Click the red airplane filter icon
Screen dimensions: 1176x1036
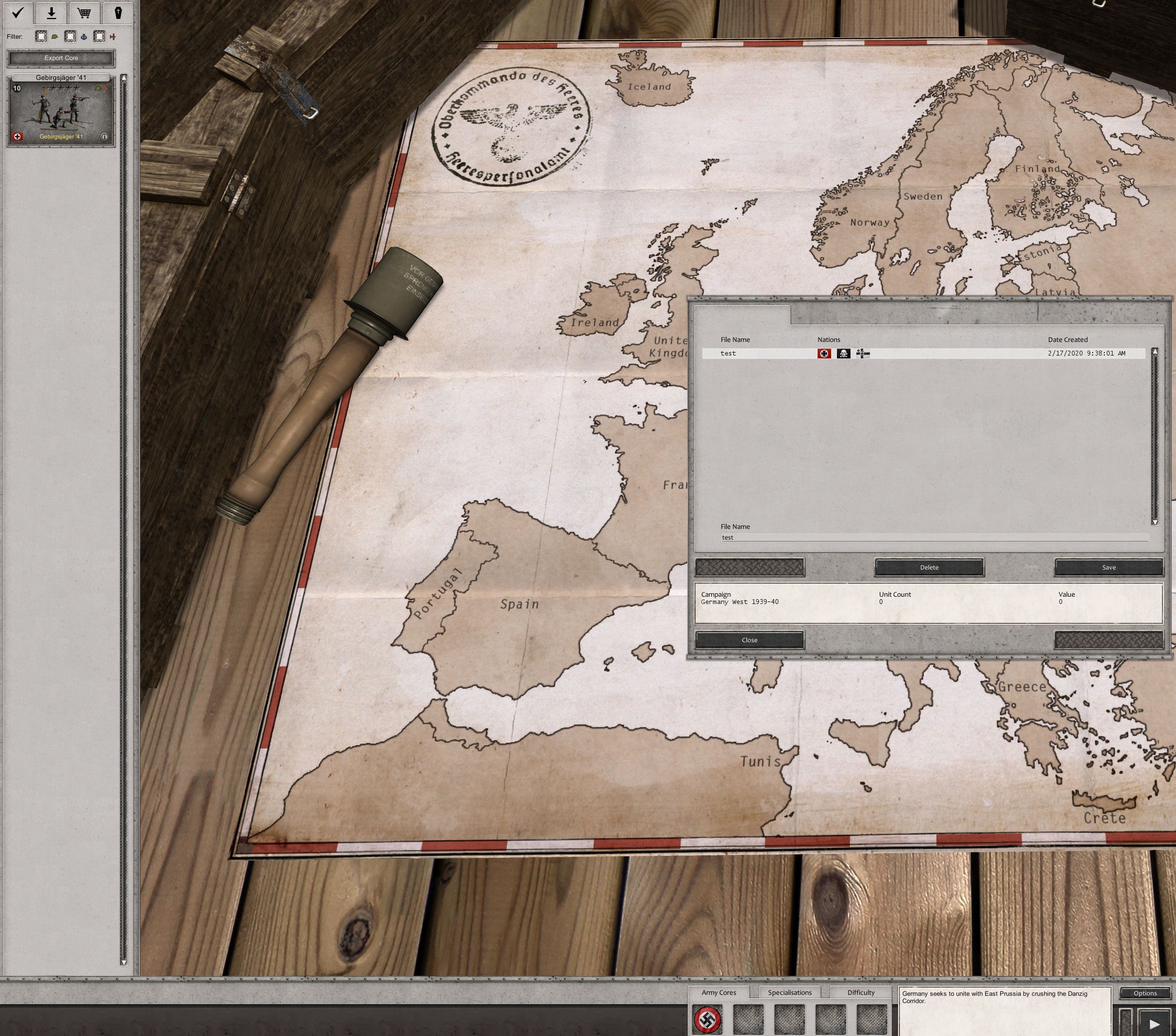[113, 37]
